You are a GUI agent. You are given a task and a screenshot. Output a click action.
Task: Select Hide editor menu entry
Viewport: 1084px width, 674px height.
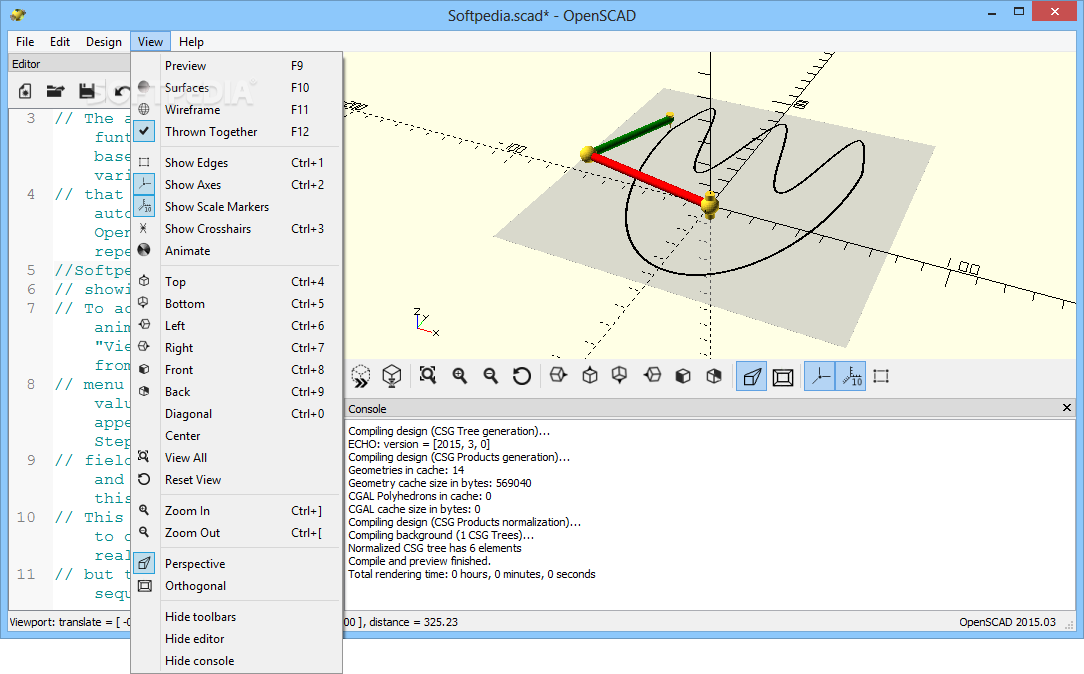(236, 639)
